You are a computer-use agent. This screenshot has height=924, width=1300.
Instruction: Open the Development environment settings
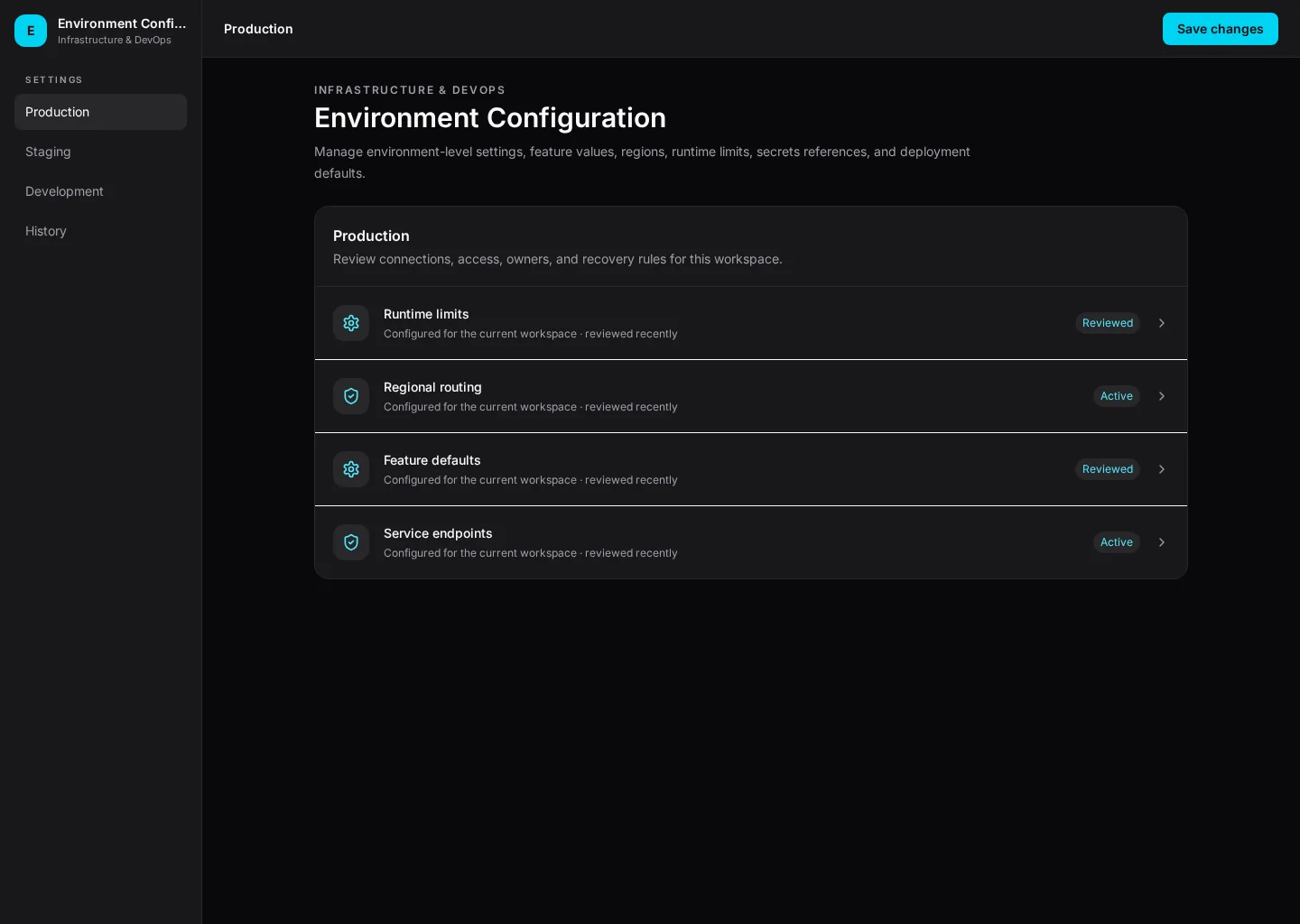pos(100,191)
